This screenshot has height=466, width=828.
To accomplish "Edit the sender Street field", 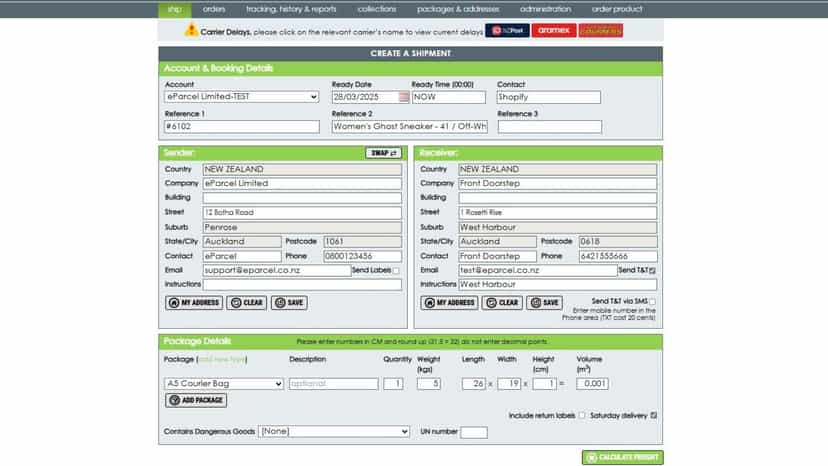I will pos(302,212).
